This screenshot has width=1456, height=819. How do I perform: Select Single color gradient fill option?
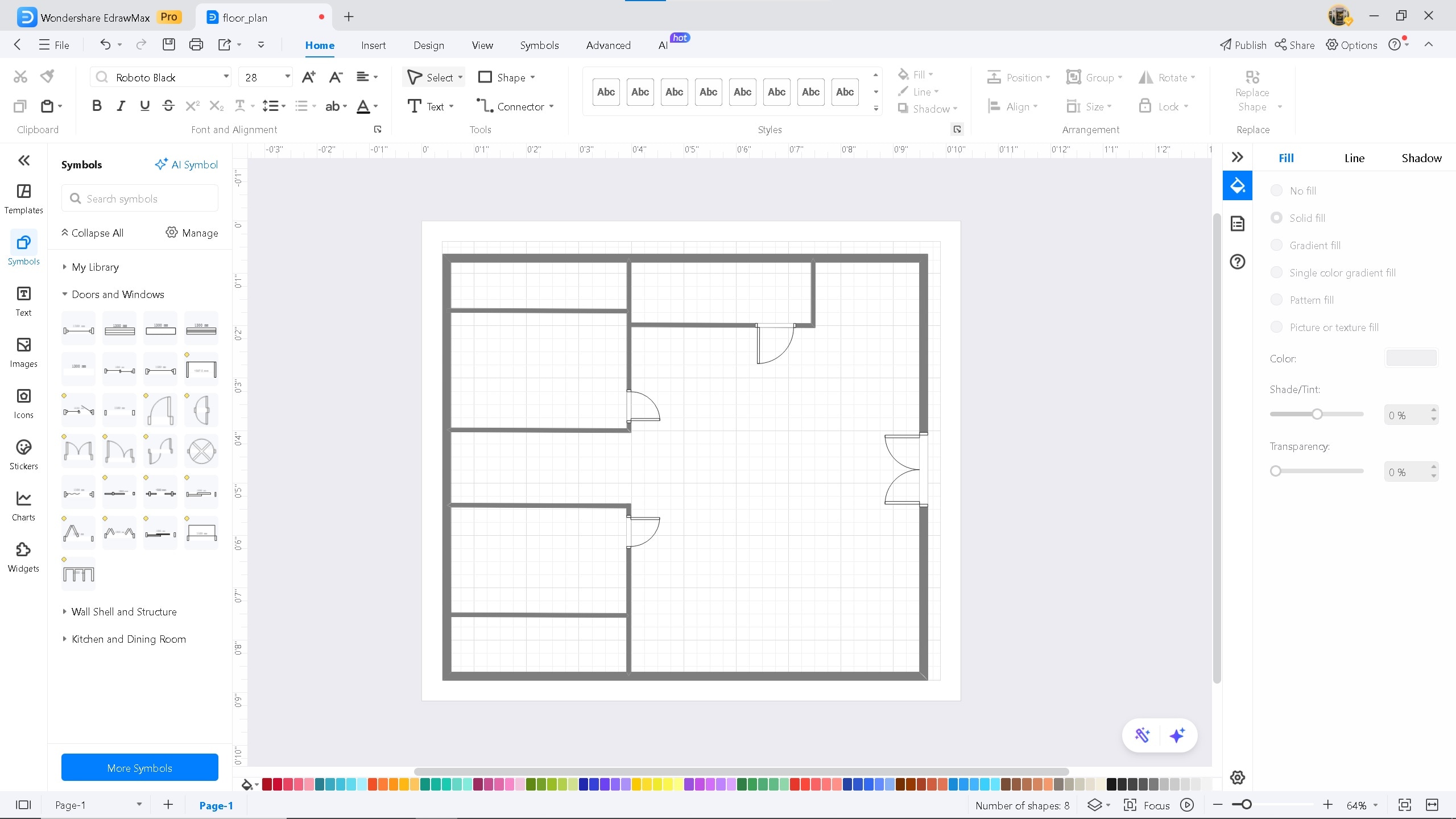click(x=1276, y=272)
